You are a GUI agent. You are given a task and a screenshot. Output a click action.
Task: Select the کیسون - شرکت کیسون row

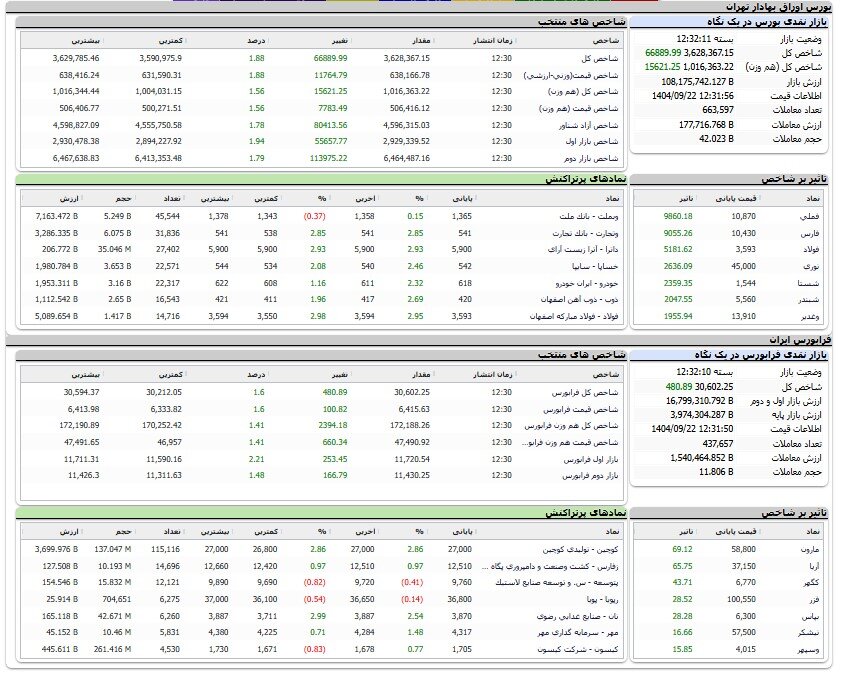click(x=578, y=648)
